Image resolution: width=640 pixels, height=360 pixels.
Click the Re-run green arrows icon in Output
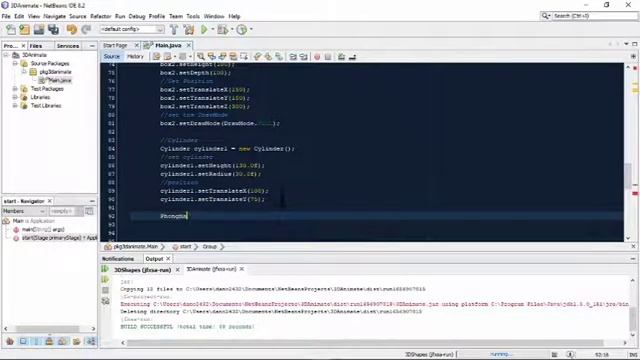[105, 269]
